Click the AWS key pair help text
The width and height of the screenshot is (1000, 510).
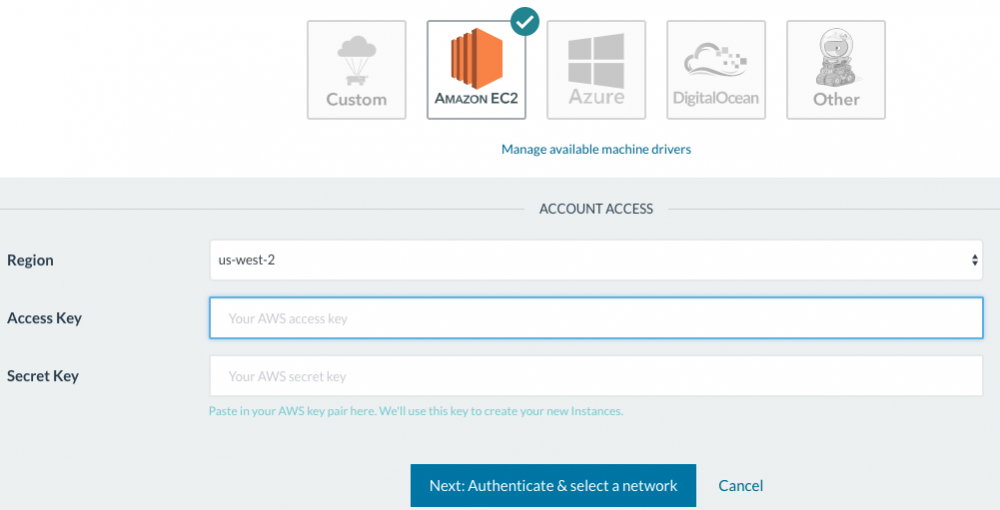pos(415,411)
